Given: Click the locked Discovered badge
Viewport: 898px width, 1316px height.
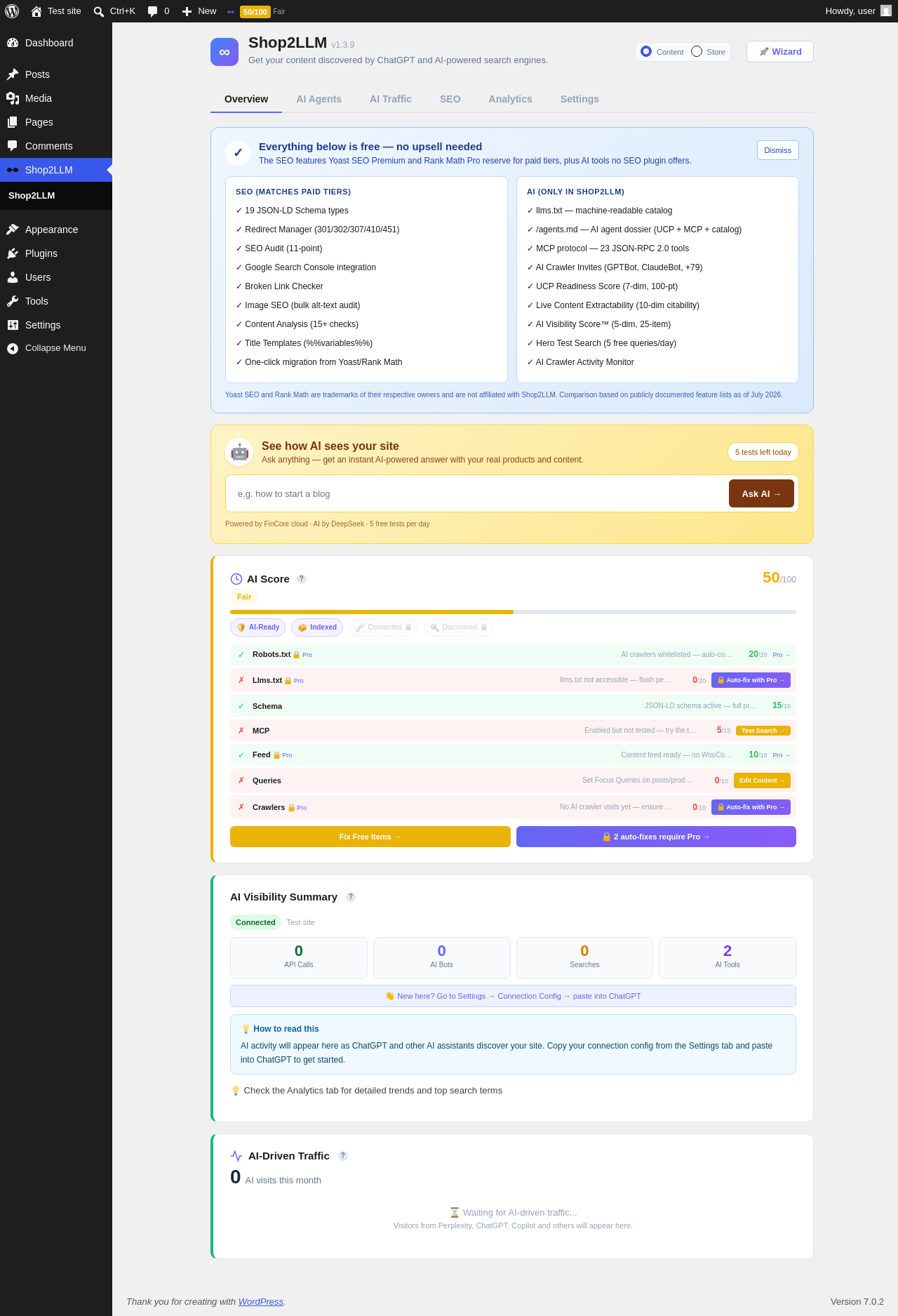Looking at the screenshot, I should pos(459,627).
